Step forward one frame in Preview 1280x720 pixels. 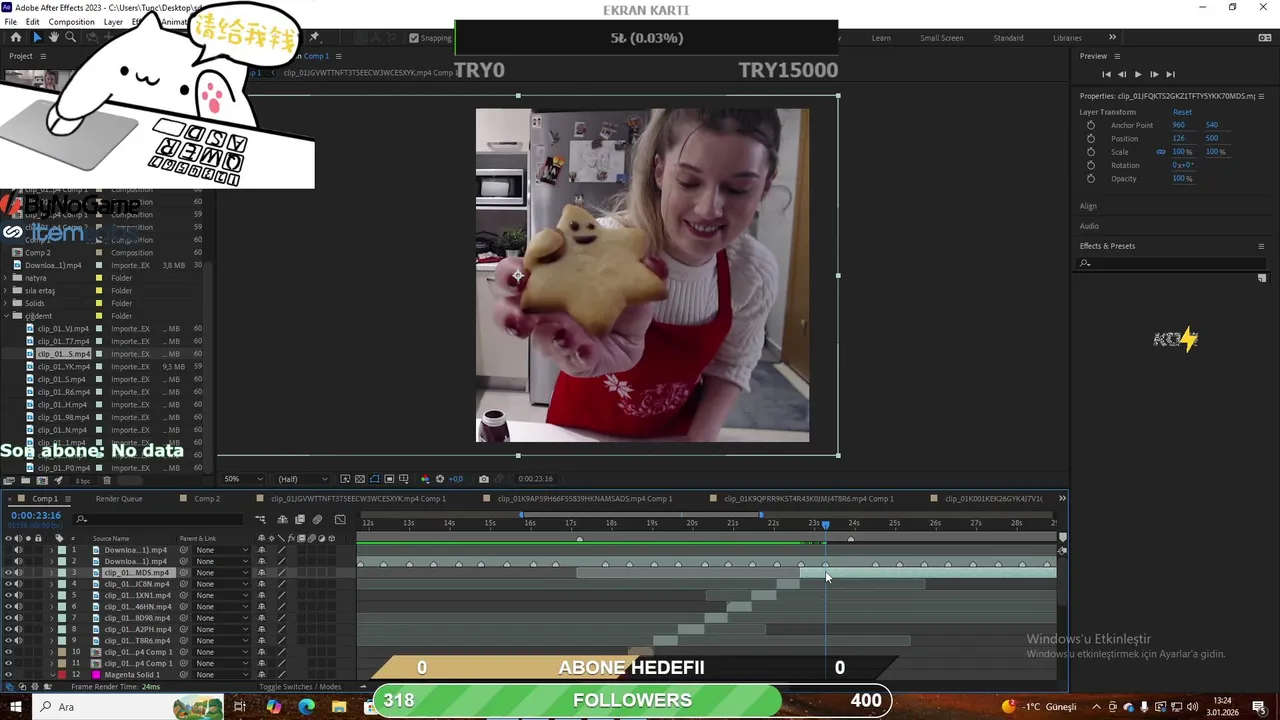[1154, 74]
